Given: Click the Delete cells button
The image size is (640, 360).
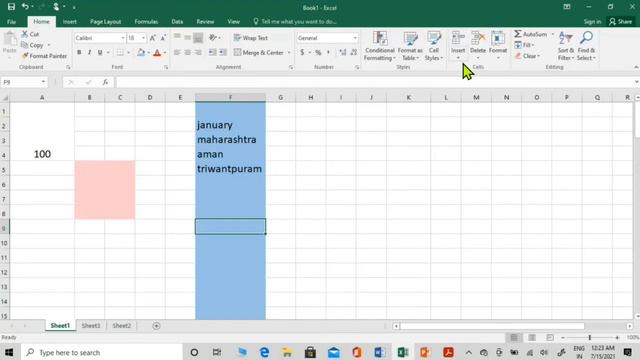Looking at the screenshot, I should pyautogui.click(x=478, y=41).
